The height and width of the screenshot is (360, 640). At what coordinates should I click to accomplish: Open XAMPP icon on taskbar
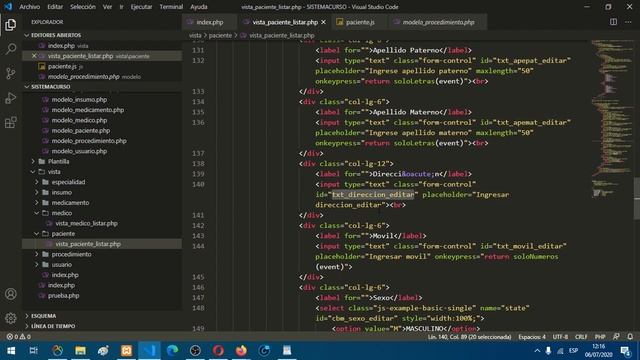click(x=127, y=351)
